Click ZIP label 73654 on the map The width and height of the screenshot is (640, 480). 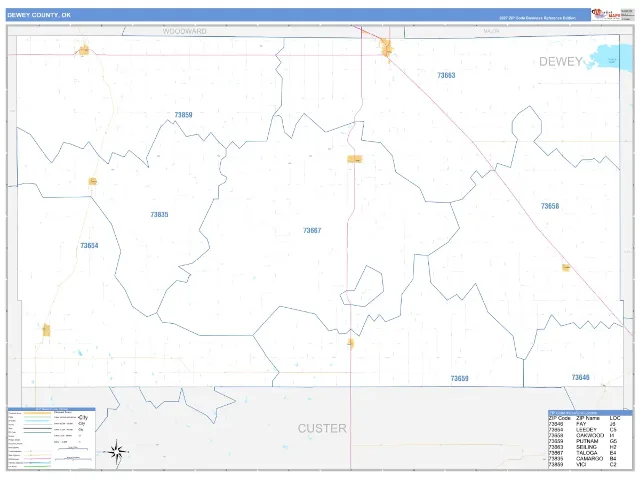[x=89, y=246]
